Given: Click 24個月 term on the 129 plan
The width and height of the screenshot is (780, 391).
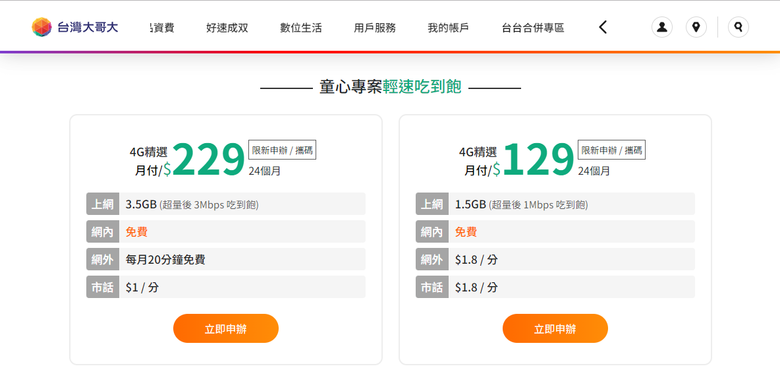Looking at the screenshot, I should [594, 171].
